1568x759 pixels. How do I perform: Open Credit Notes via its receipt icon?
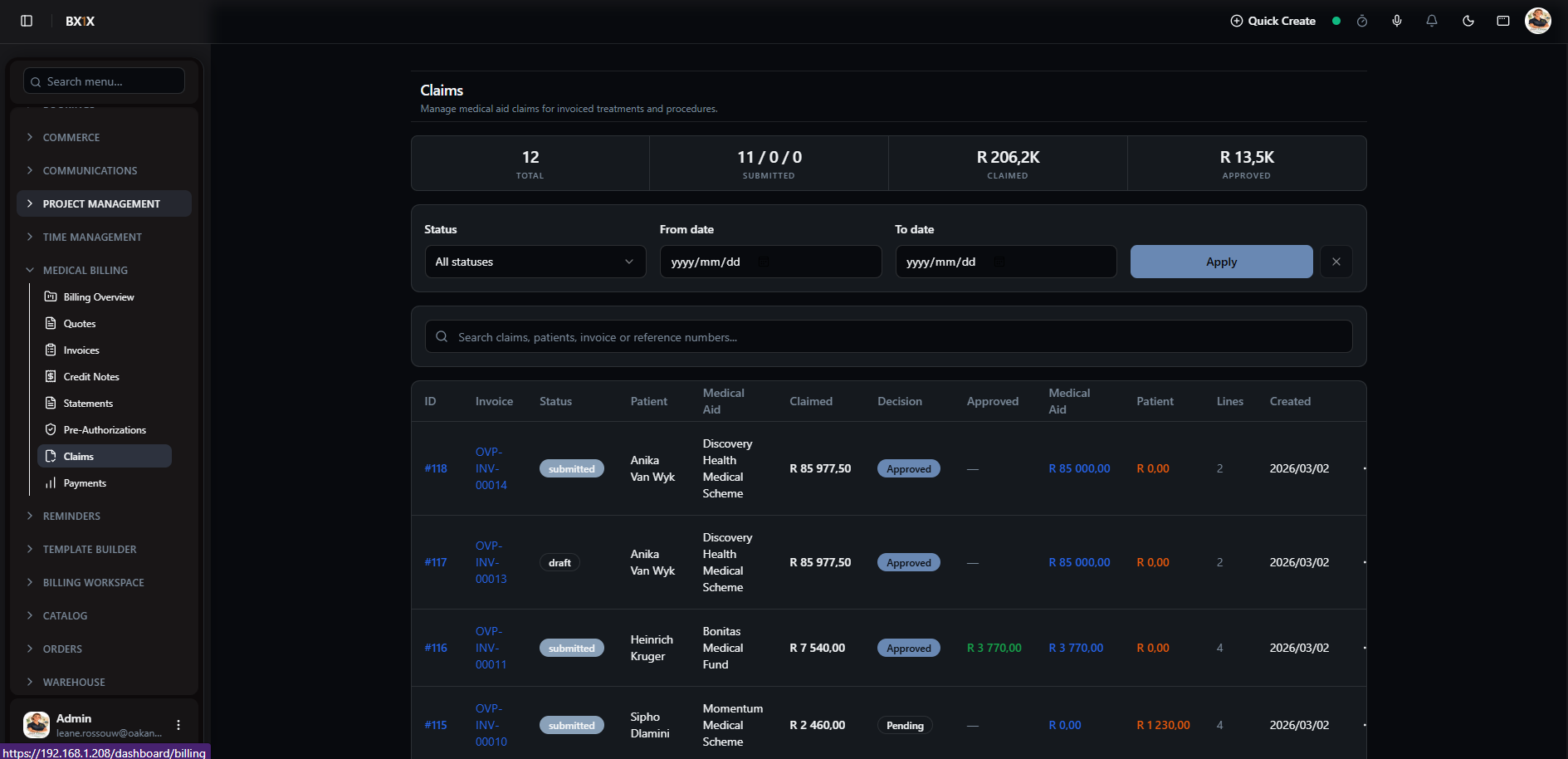point(51,376)
